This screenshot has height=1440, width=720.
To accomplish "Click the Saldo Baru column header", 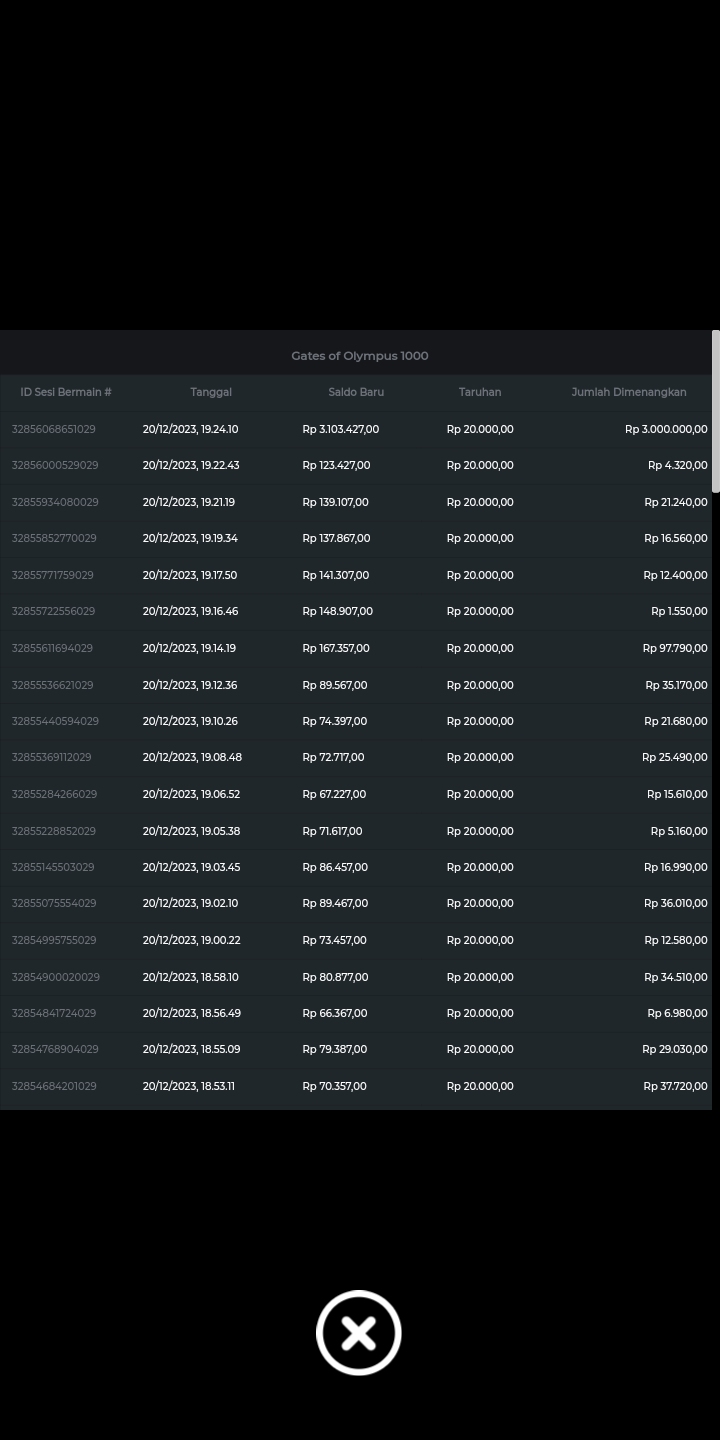I will (356, 392).
